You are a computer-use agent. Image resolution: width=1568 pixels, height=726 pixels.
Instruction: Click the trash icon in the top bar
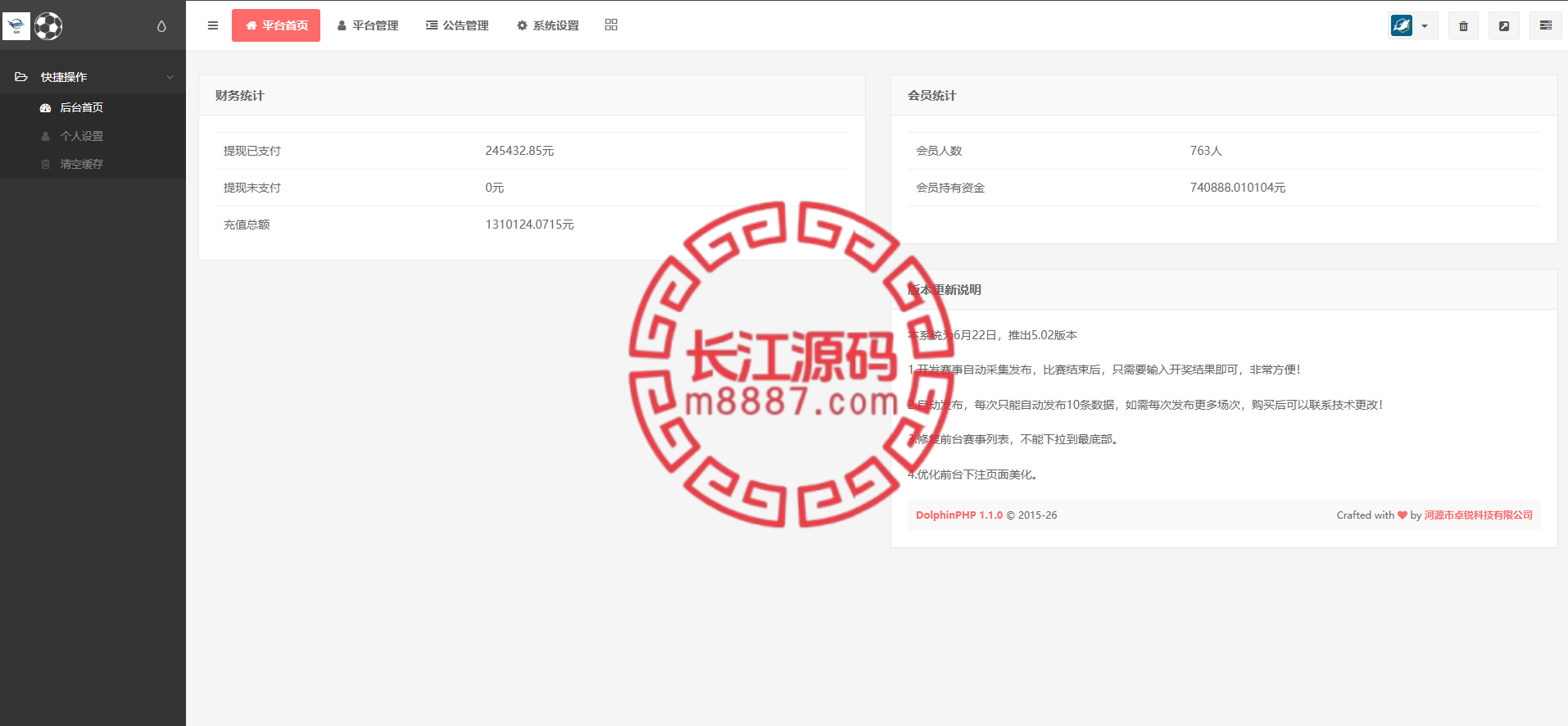(1463, 26)
